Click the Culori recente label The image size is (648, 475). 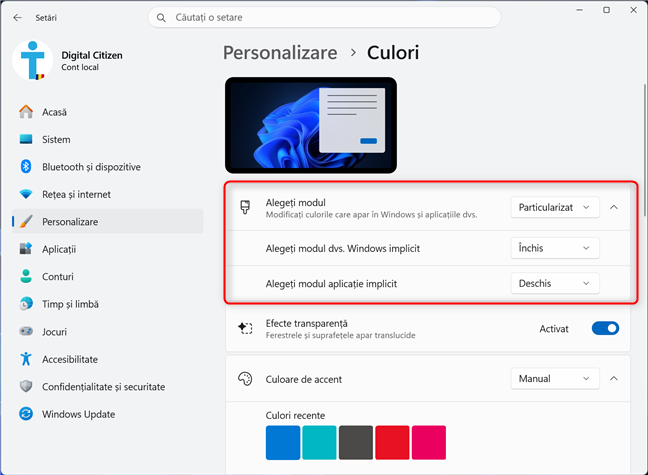point(295,415)
